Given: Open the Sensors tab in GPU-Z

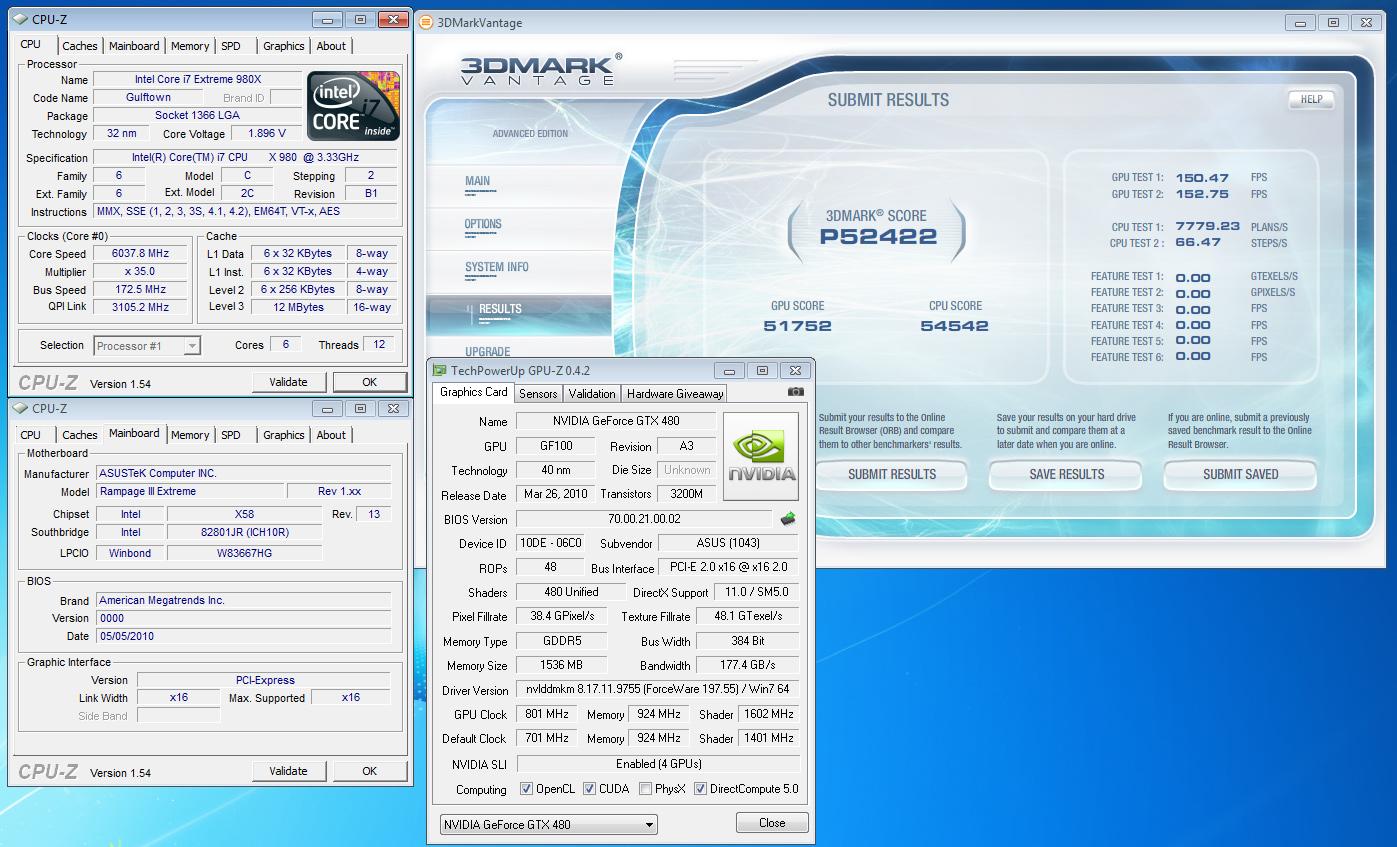Looking at the screenshot, I should 538,394.
